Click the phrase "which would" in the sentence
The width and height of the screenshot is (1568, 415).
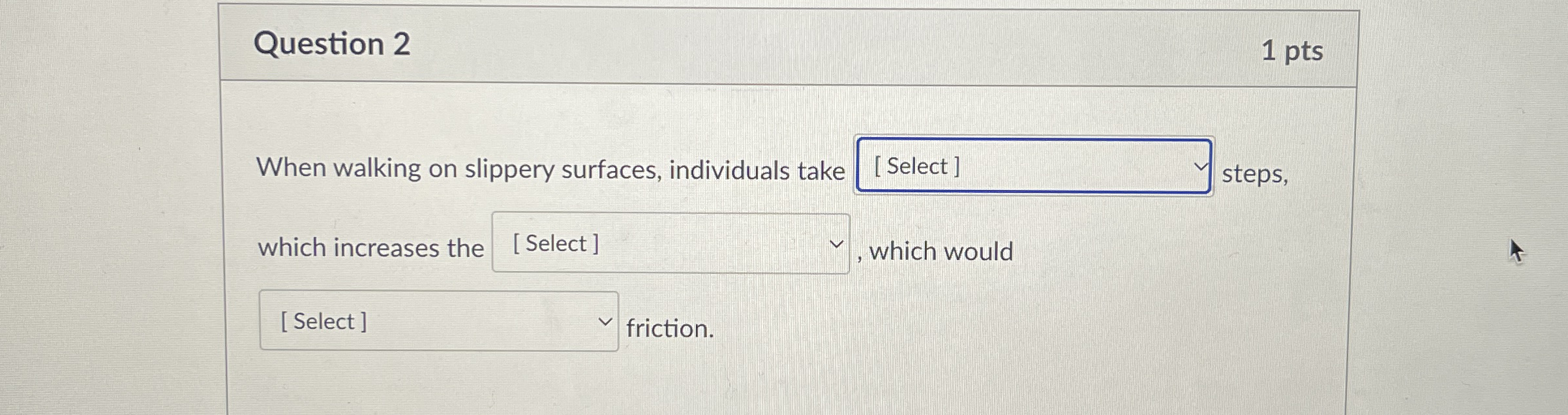(x=940, y=251)
